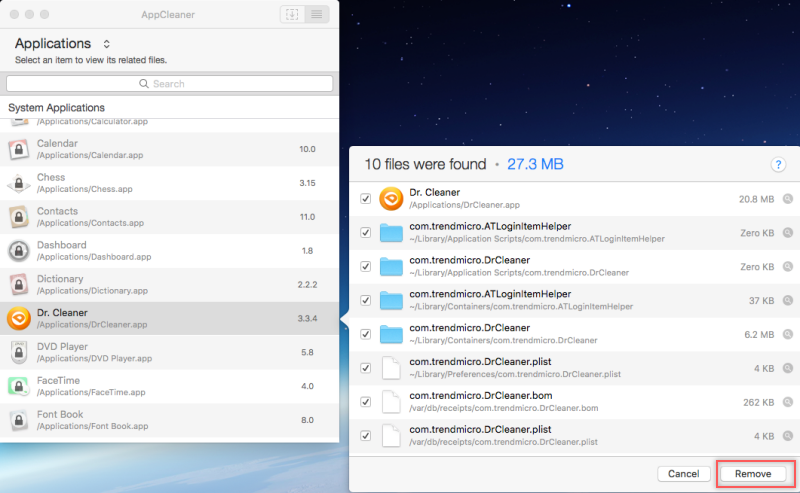This screenshot has width=800, height=493.
Task: Click the Remove button
Action: 754,473
